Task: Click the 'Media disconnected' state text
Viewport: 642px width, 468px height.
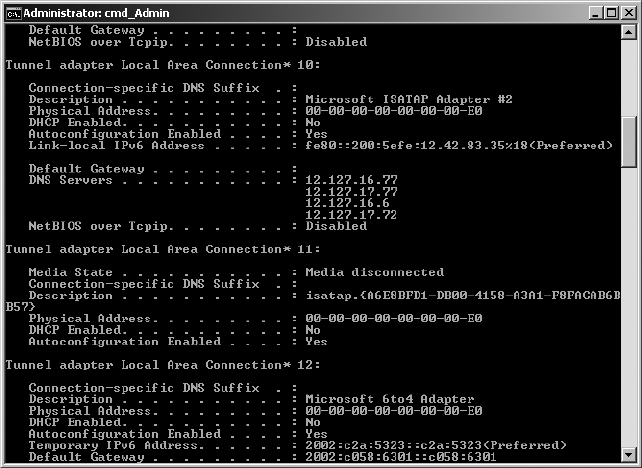Action: pos(374,272)
